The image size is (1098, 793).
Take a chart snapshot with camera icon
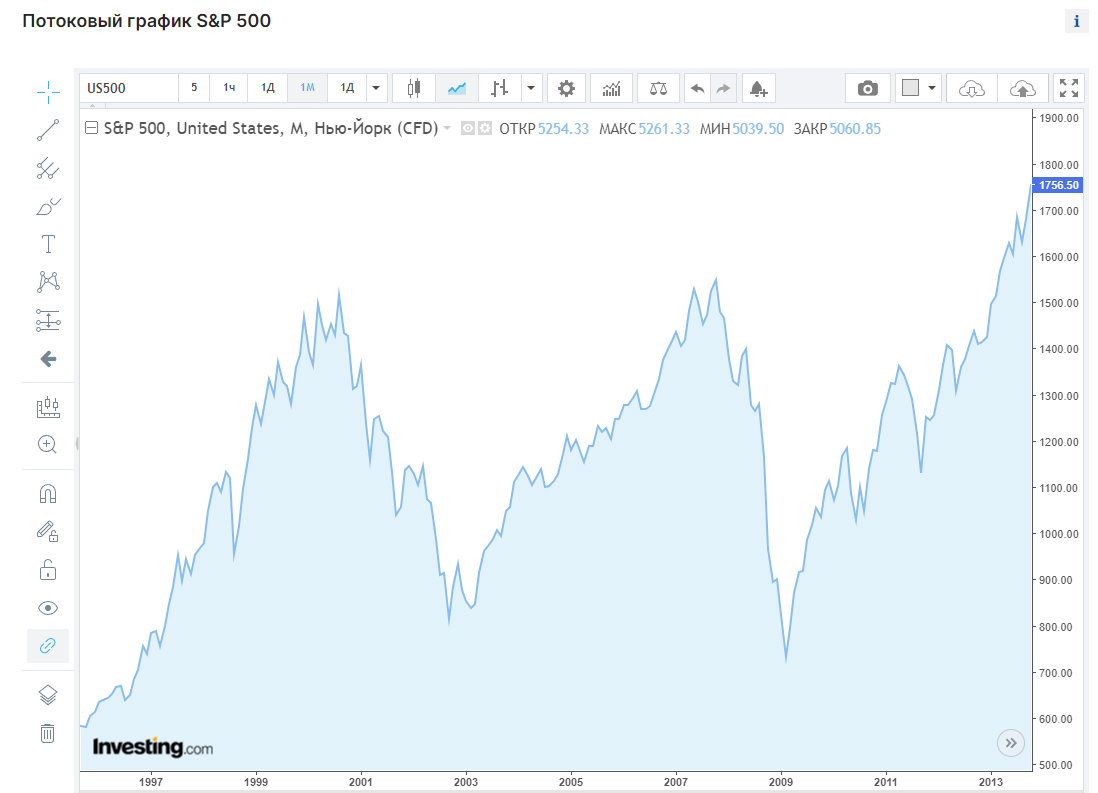click(x=867, y=88)
